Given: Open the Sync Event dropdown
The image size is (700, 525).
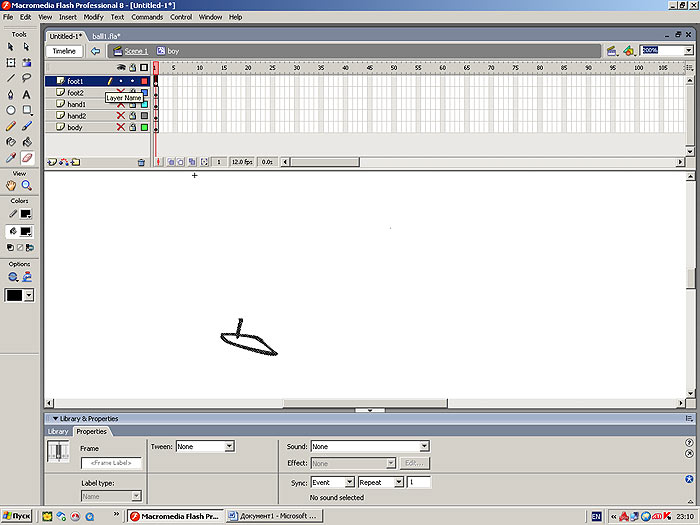Looking at the screenshot, I should [350, 482].
